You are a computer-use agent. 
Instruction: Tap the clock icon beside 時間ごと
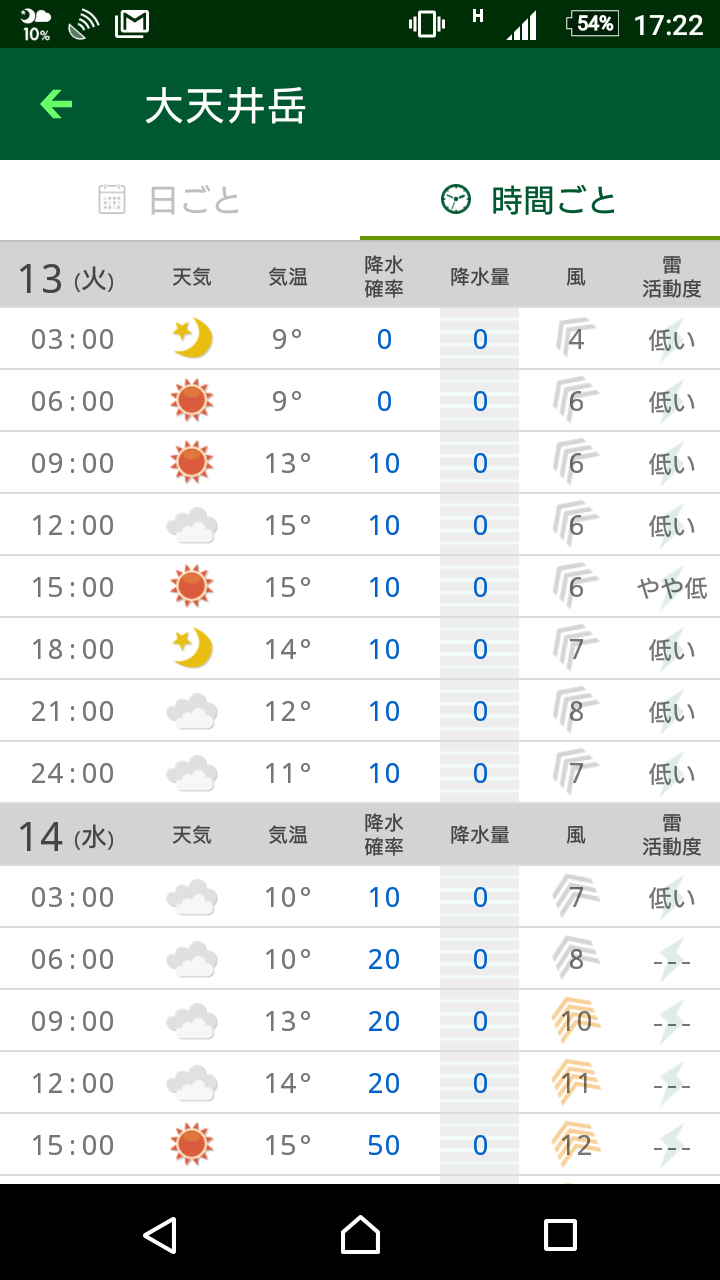coord(456,200)
